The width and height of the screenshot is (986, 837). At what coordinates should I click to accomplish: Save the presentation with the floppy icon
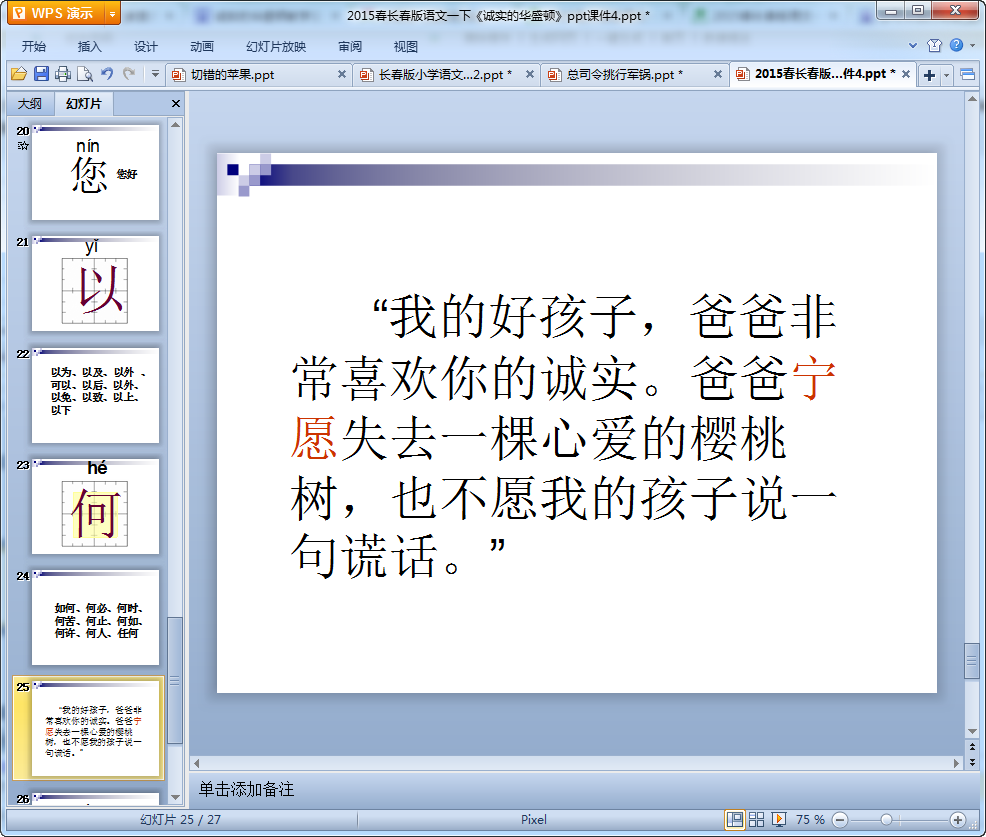41,74
